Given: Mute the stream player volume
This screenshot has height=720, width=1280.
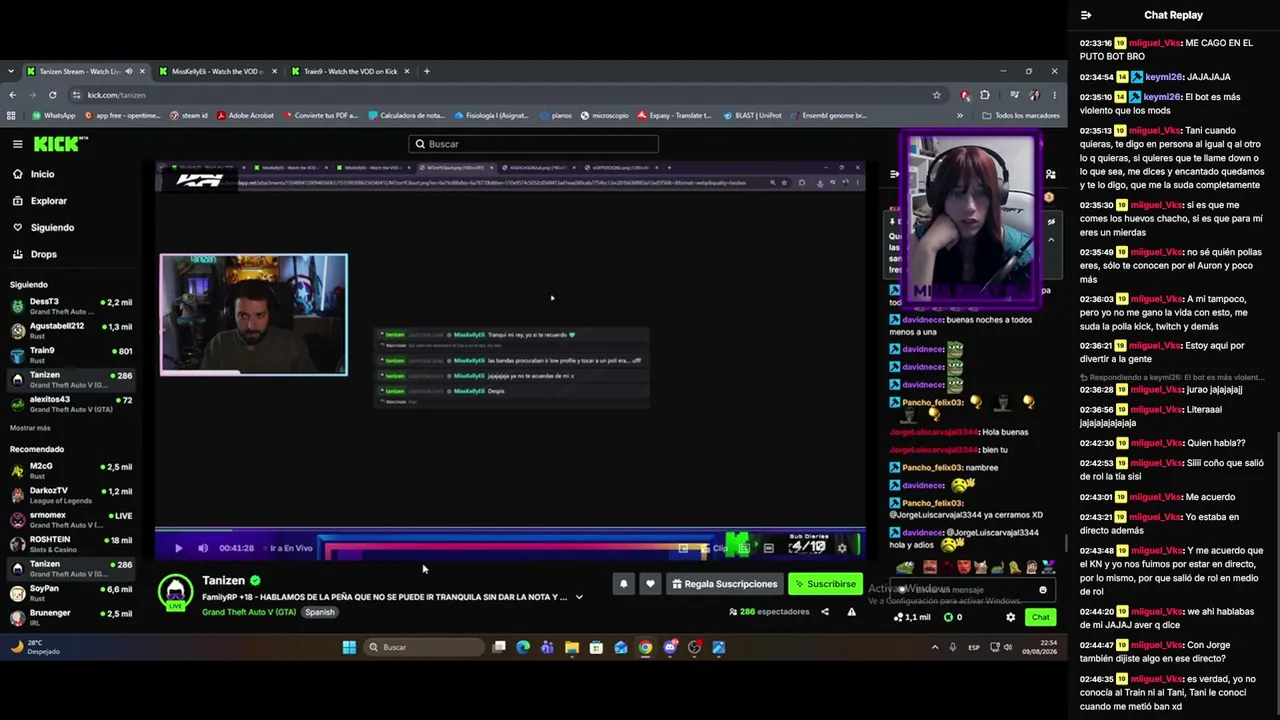Looking at the screenshot, I should pyautogui.click(x=203, y=548).
